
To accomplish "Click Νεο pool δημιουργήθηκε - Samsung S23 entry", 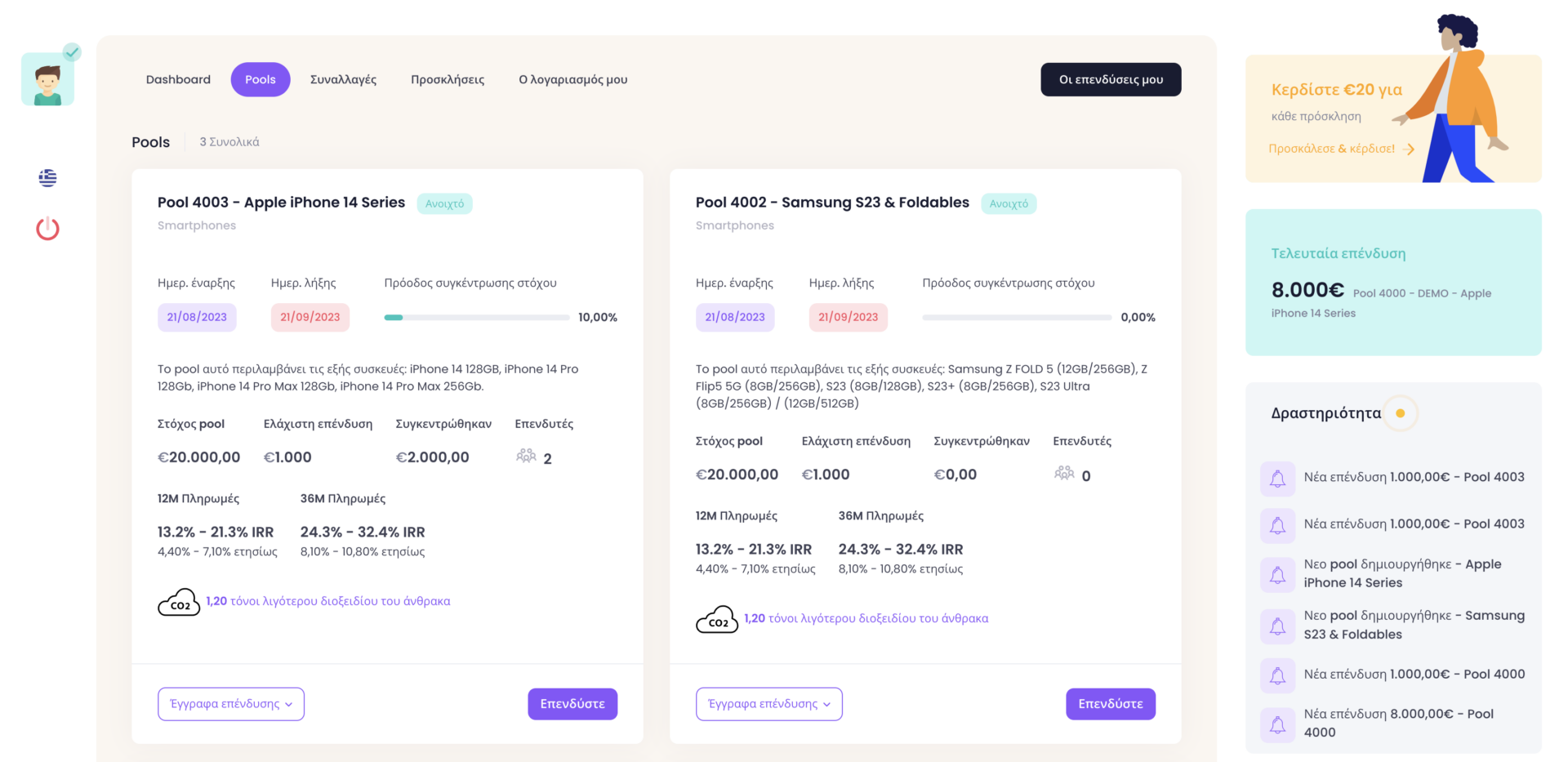I will (1414, 625).
